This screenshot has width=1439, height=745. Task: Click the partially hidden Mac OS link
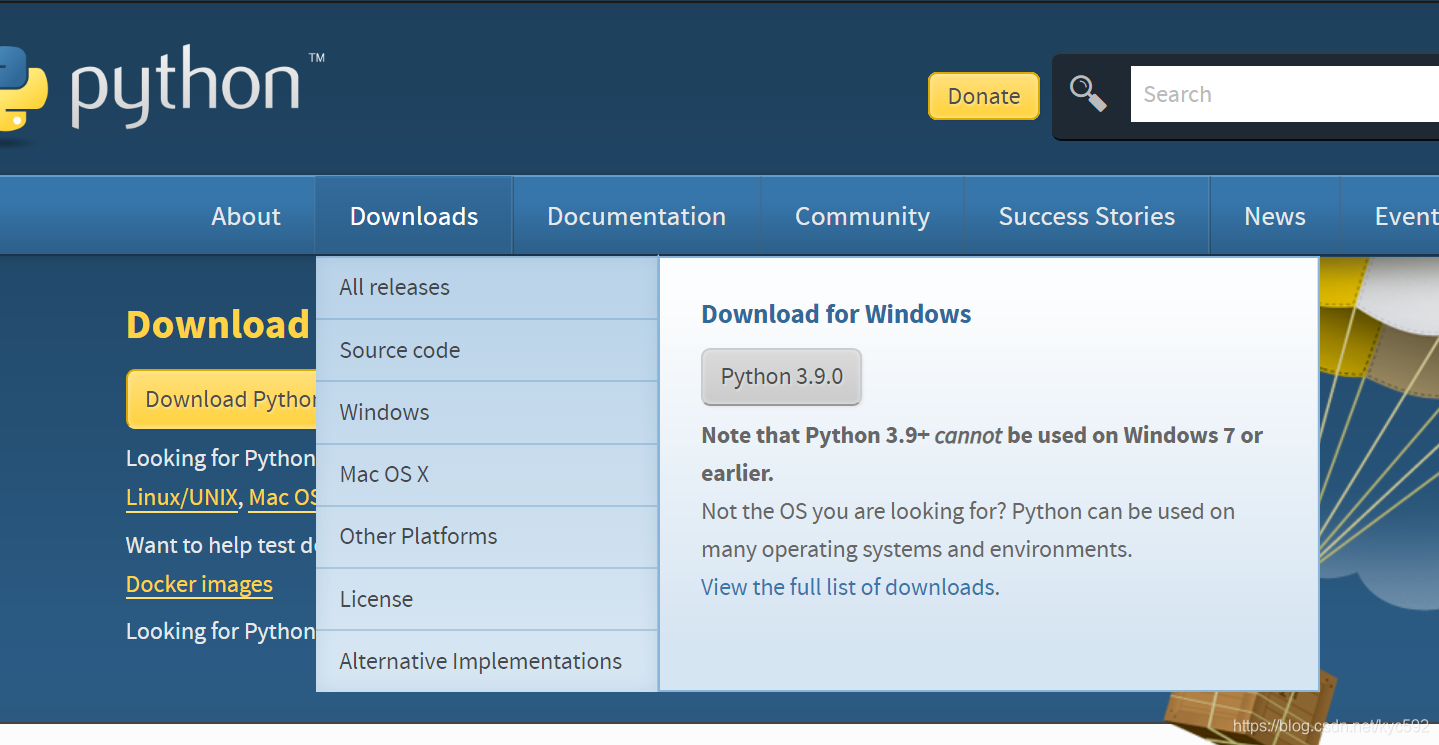[283, 498]
